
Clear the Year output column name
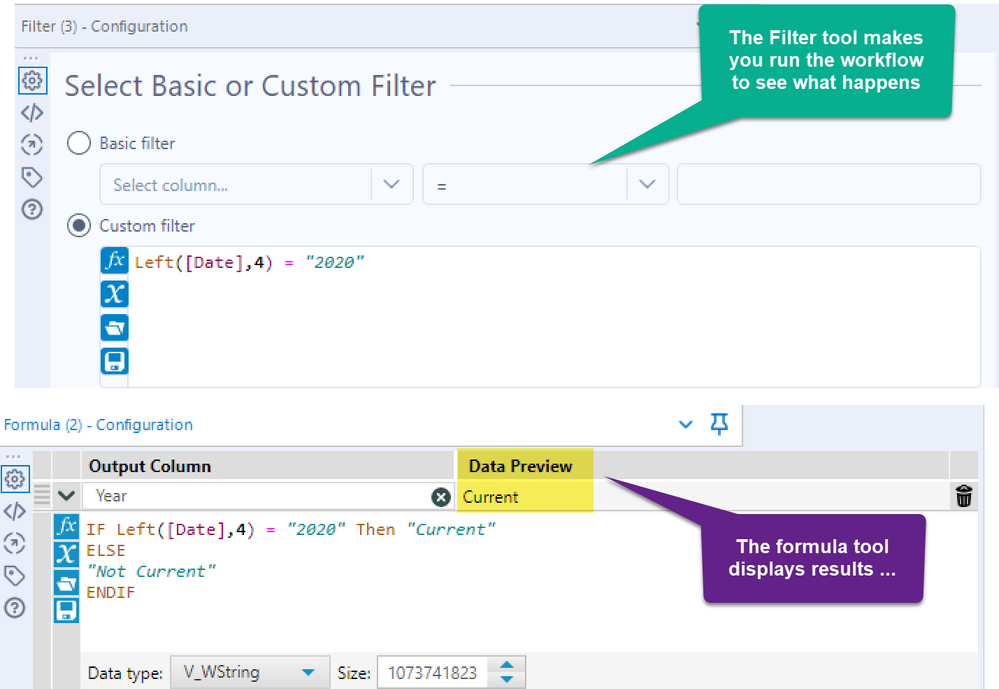(441, 497)
